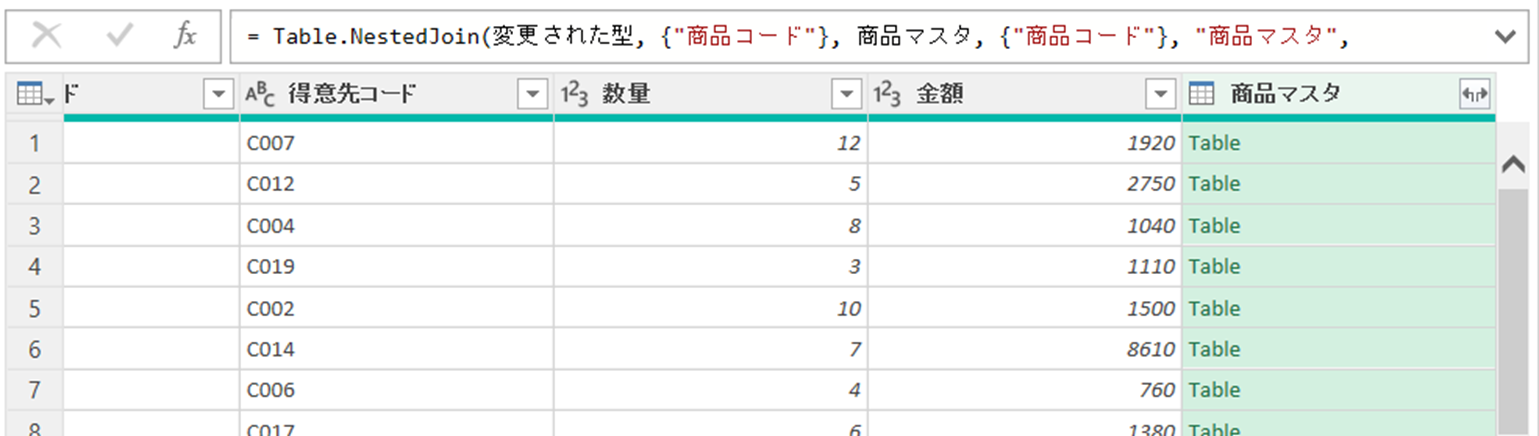Click the expand icon on 商品マスタ column

click(1474, 95)
